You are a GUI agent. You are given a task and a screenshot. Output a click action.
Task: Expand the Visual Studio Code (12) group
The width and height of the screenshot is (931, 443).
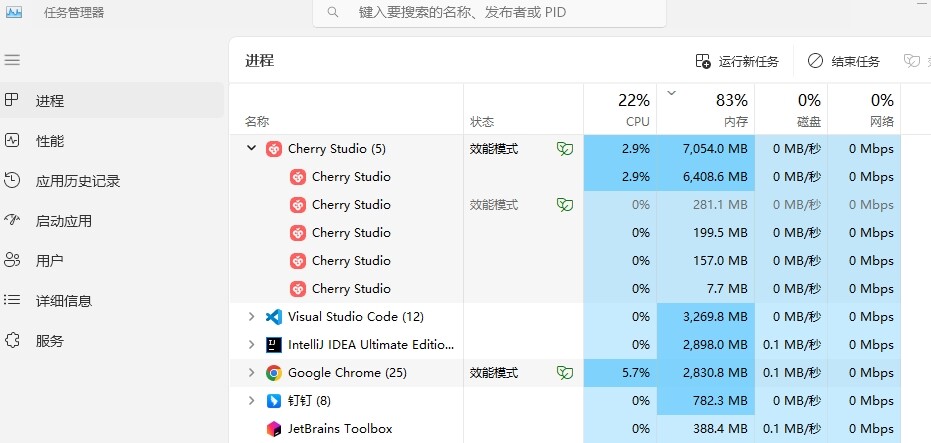point(251,317)
